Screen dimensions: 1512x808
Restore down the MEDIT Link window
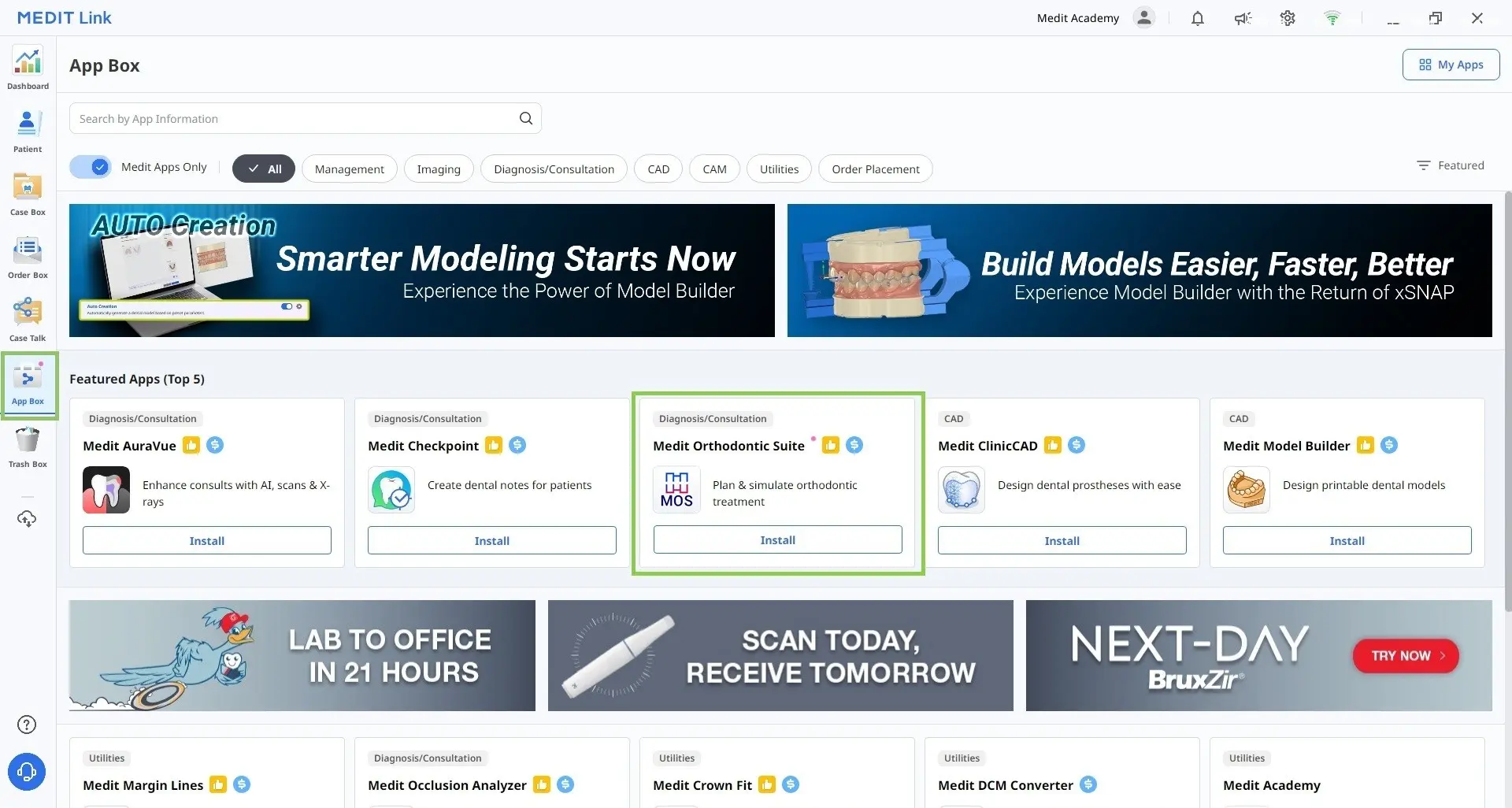click(1436, 18)
